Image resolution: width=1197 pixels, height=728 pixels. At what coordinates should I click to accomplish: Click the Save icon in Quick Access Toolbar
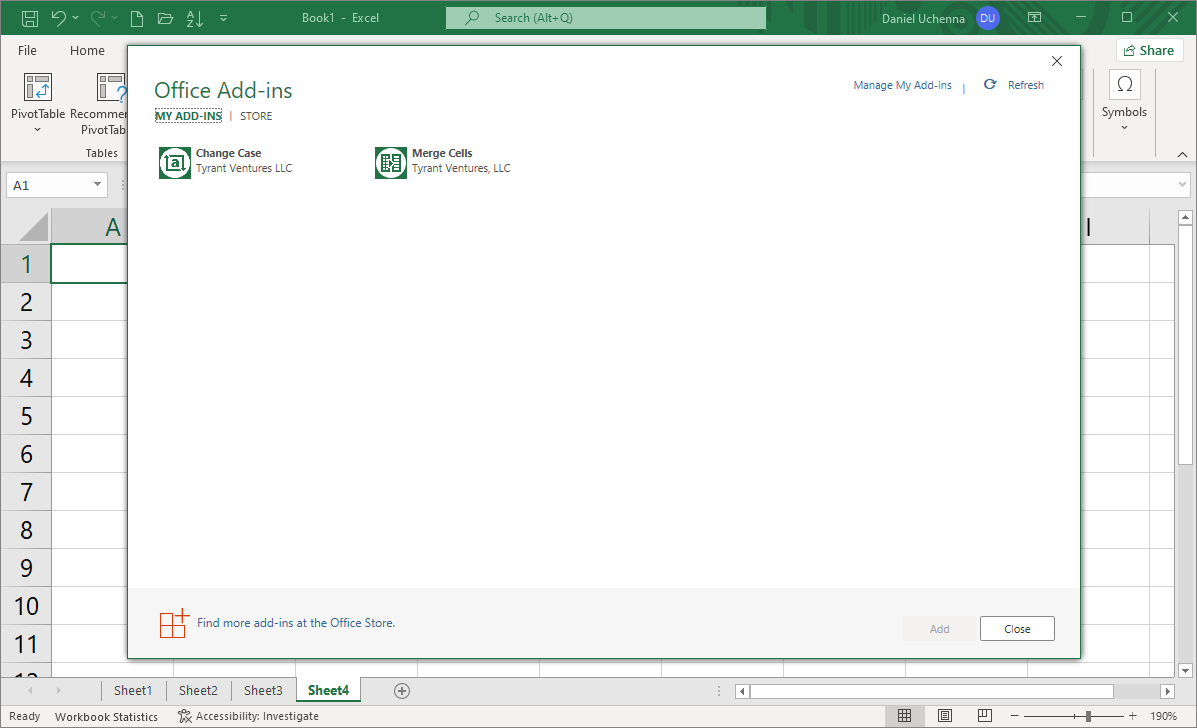point(30,18)
